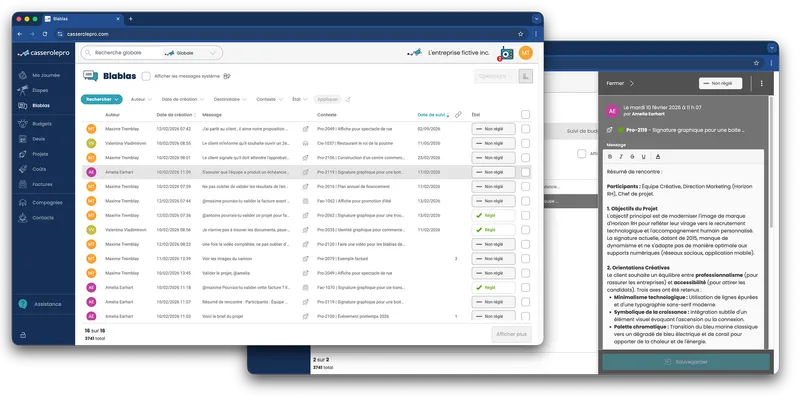Open the Assistance help icon
Screen dimensions: 800x401
tap(22, 304)
